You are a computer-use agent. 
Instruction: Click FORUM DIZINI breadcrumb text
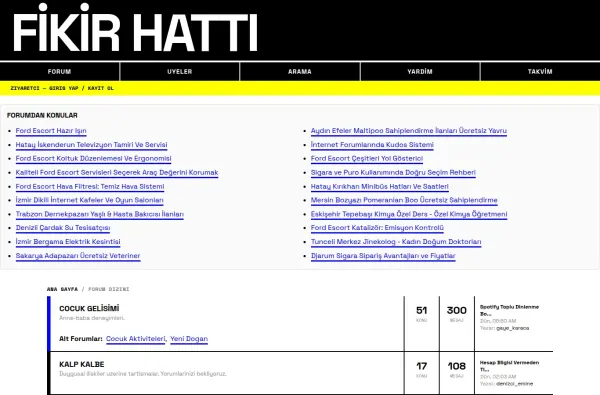click(109, 289)
